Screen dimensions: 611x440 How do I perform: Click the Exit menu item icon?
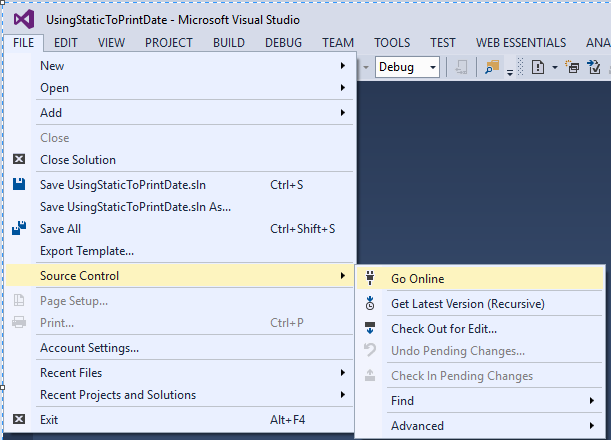pyautogui.click(x=18, y=420)
